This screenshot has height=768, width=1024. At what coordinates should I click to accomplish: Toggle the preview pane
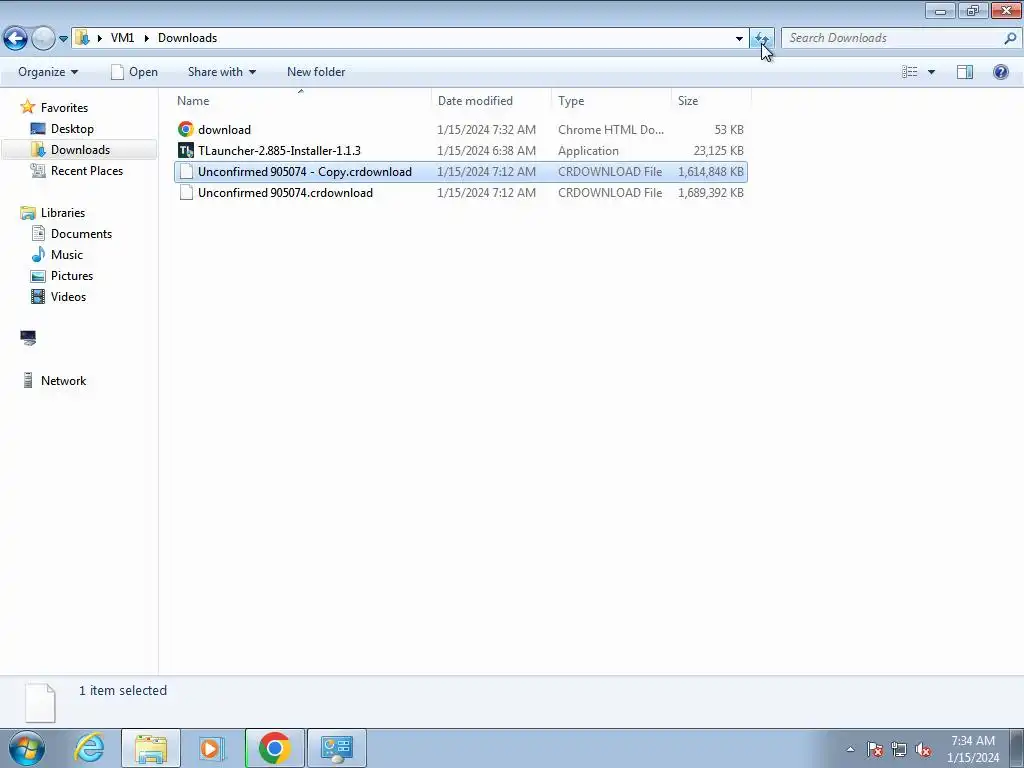pos(965,72)
